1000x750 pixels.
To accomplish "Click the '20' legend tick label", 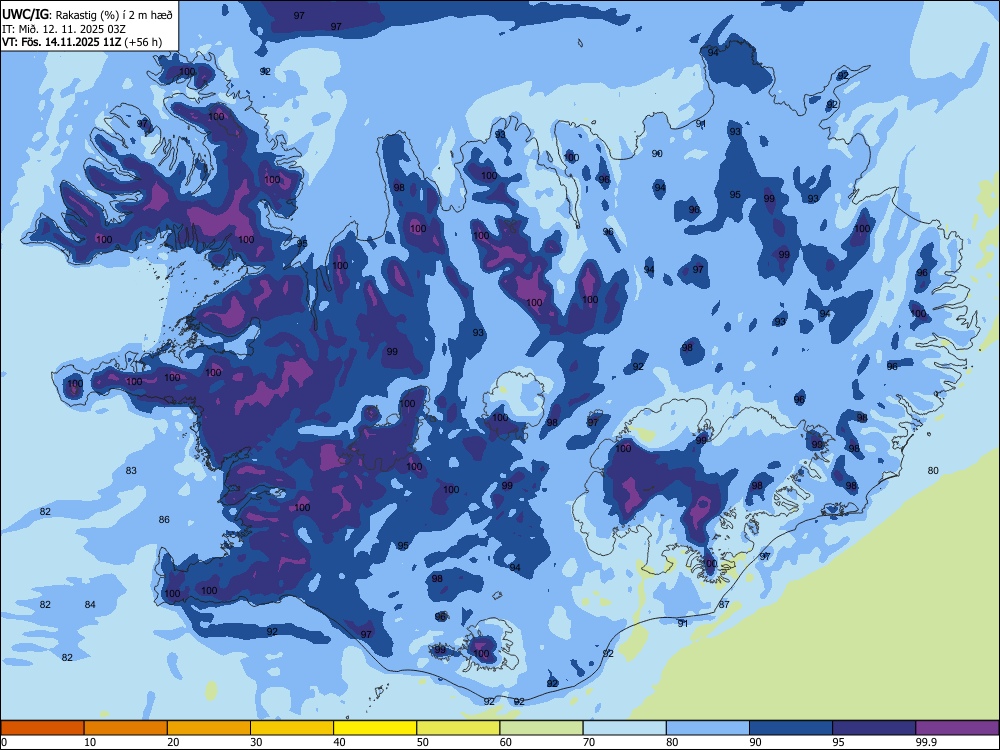I will click(x=173, y=742).
